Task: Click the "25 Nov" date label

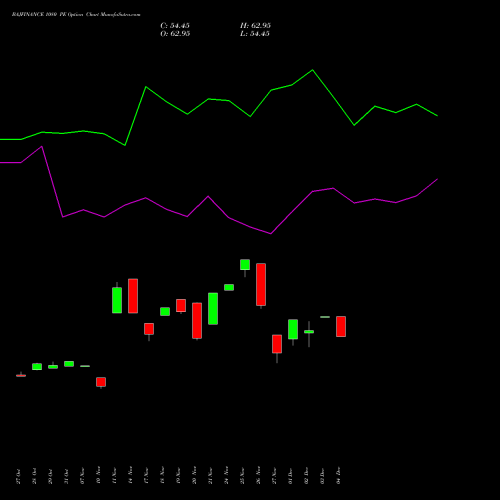Action: coord(242,476)
